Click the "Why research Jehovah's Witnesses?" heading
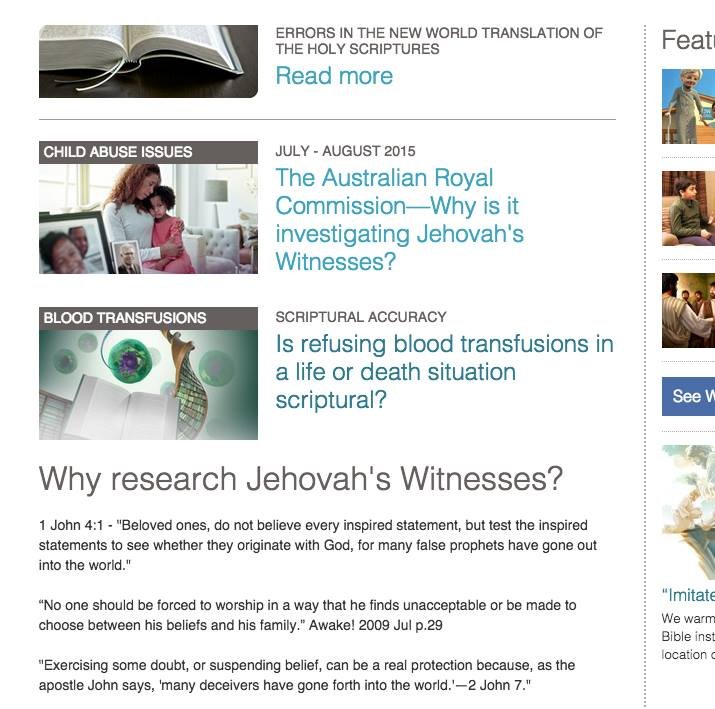This screenshot has height=709, width=715. pos(301,479)
